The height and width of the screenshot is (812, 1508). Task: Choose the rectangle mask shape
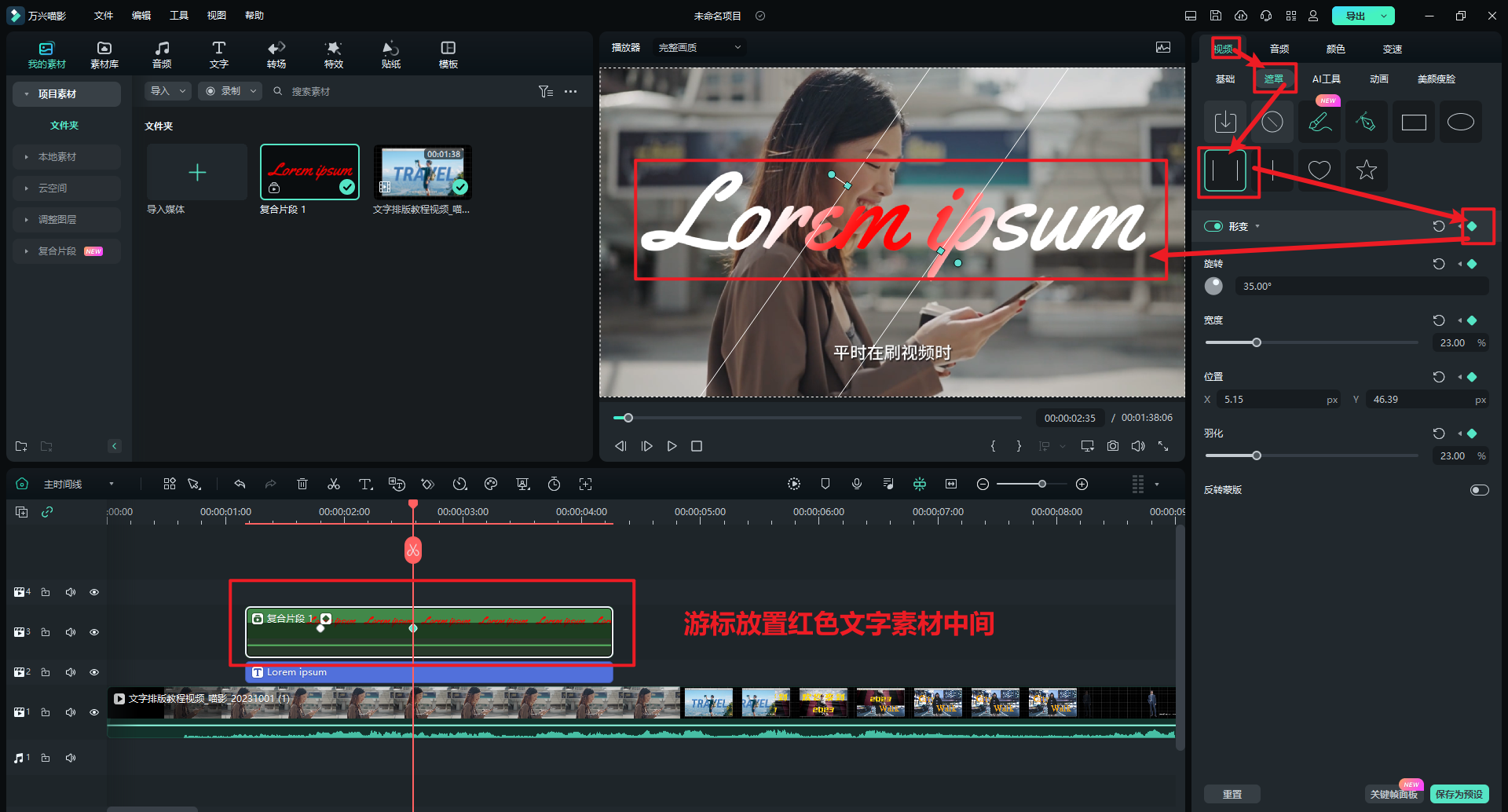click(x=1413, y=123)
